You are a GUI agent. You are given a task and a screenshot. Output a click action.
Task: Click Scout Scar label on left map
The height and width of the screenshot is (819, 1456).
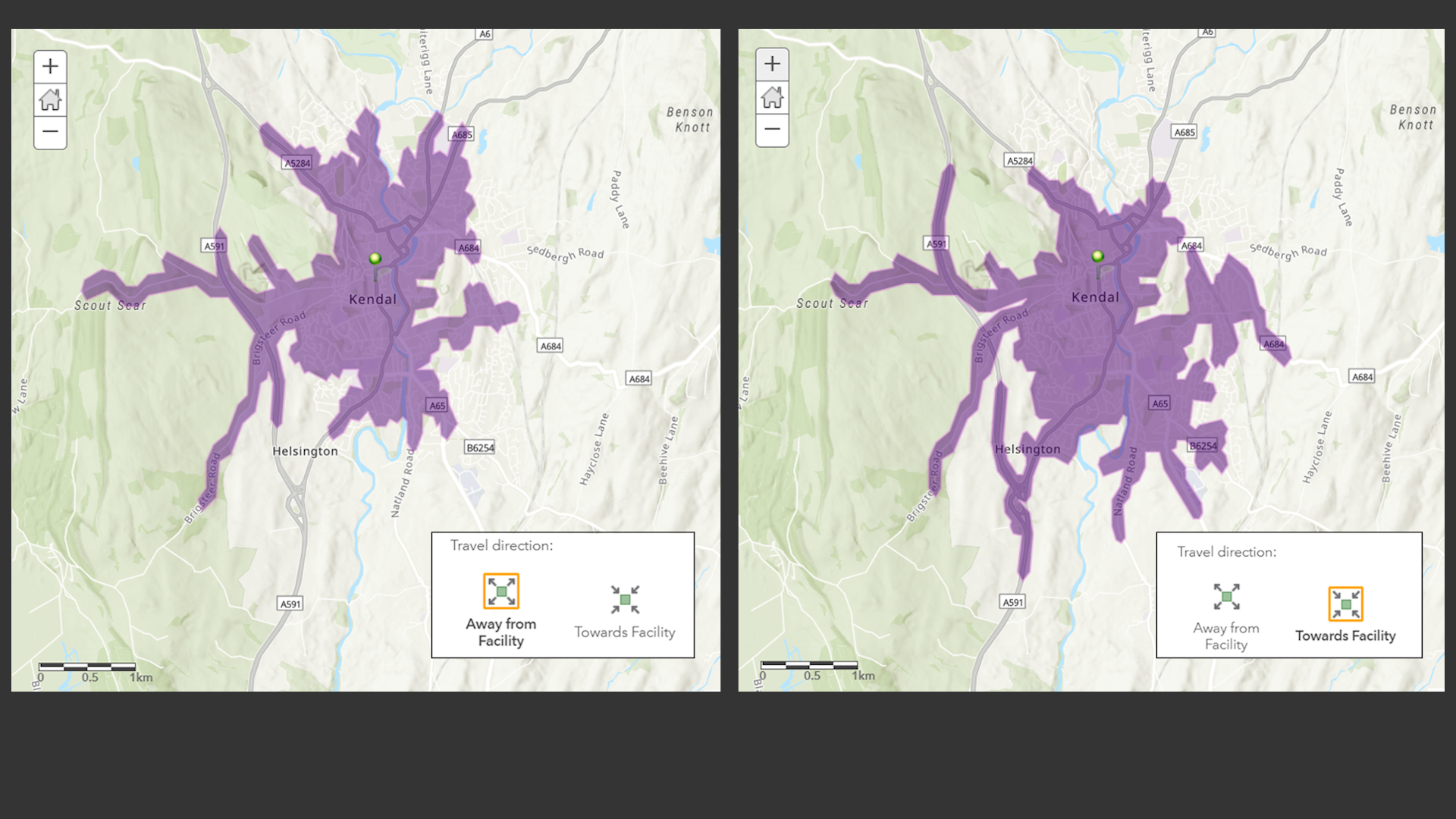click(110, 306)
